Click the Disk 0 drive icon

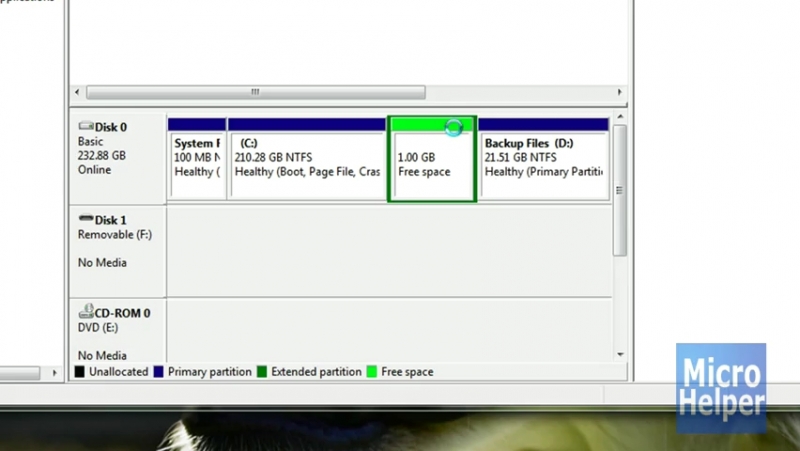pyautogui.click(x=85, y=127)
